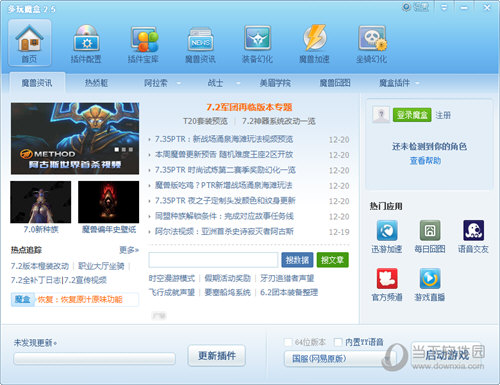Expand the 阿拉索 tab dropdown arrow
The width and height of the screenshot is (500, 385).
tap(178, 83)
